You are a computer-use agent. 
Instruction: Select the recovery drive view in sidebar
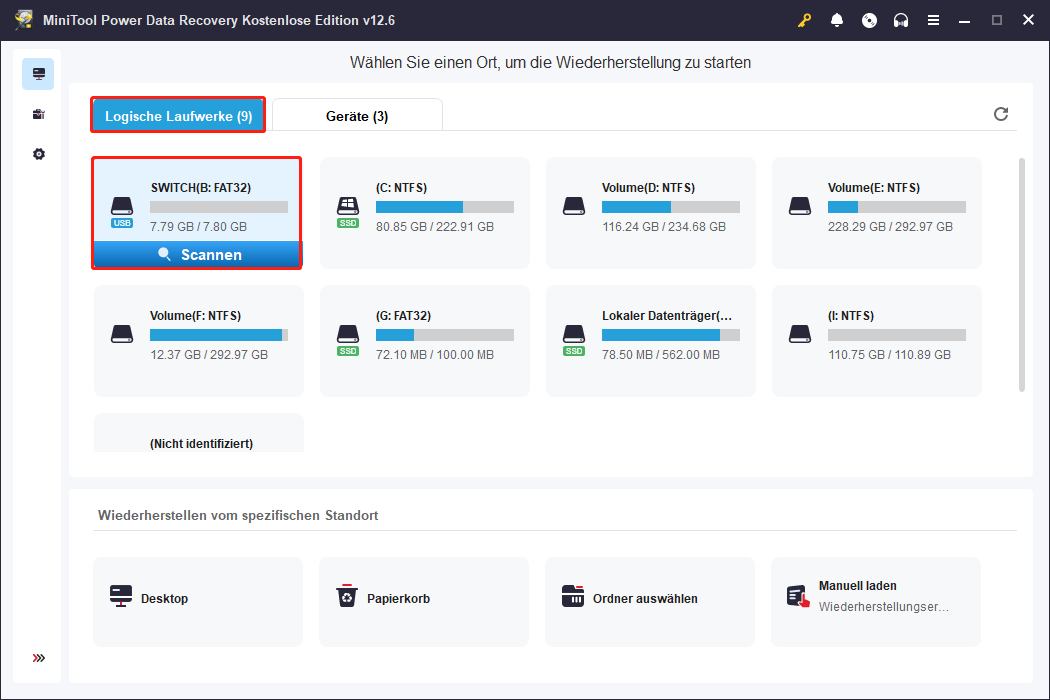coord(38,74)
